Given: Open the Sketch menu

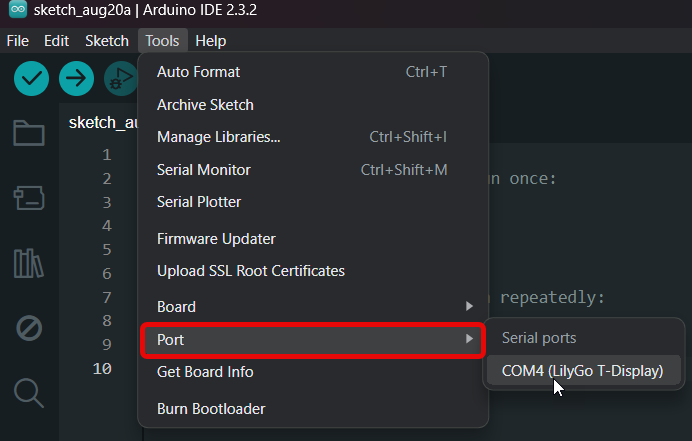Looking at the screenshot, I should 107,41.
